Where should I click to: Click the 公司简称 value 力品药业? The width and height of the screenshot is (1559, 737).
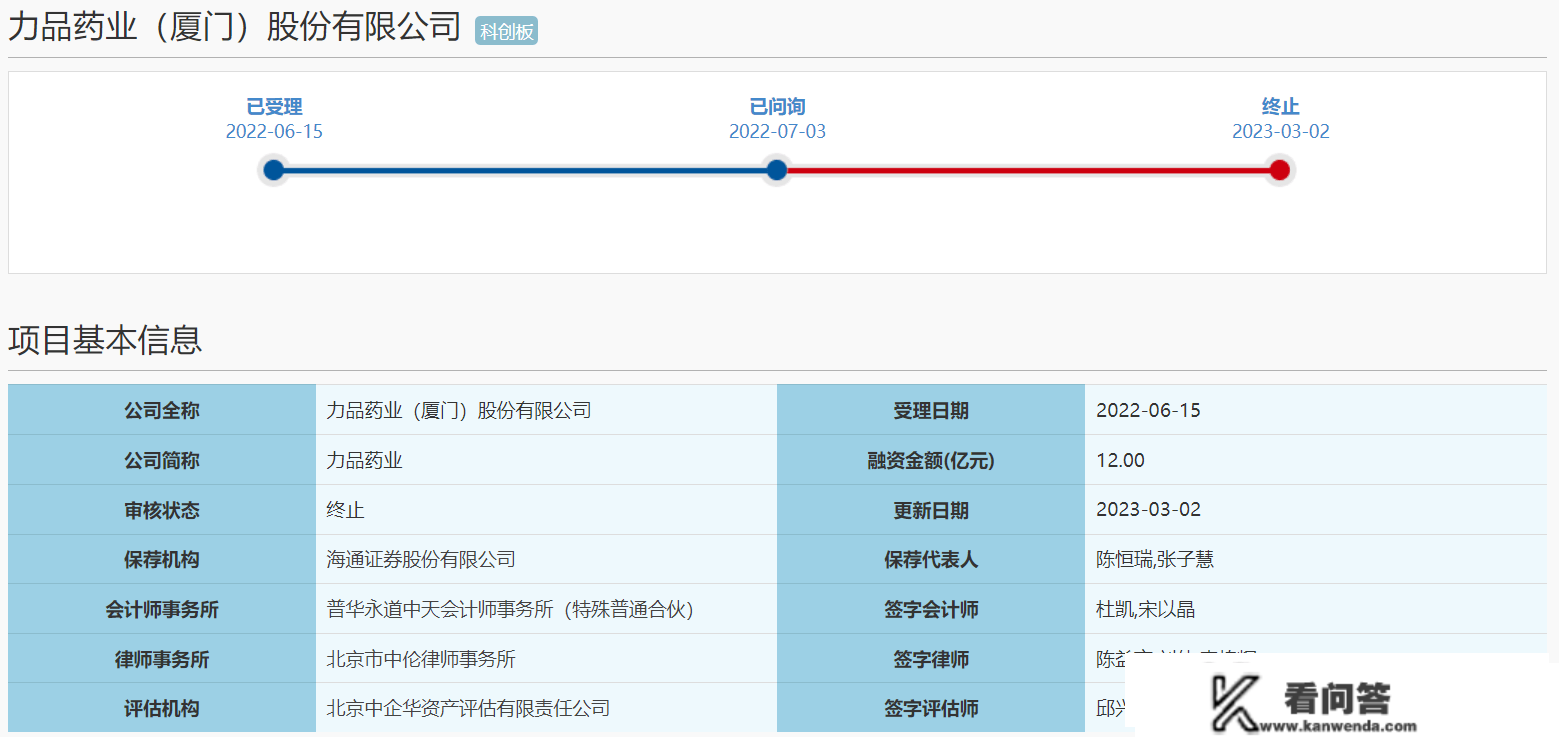pos(364,460)
